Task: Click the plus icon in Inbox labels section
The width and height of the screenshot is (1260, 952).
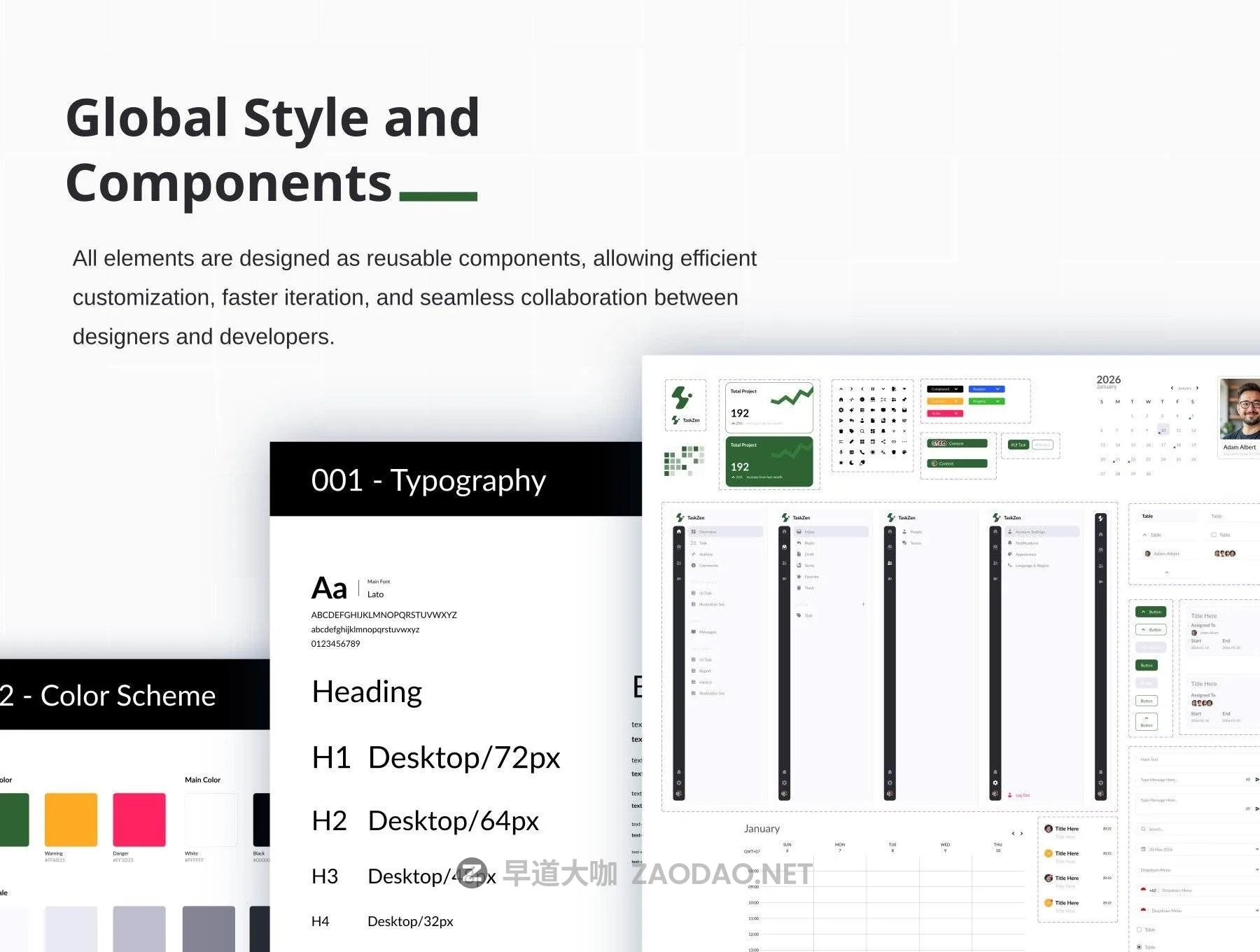Action: tap(863, 604)
